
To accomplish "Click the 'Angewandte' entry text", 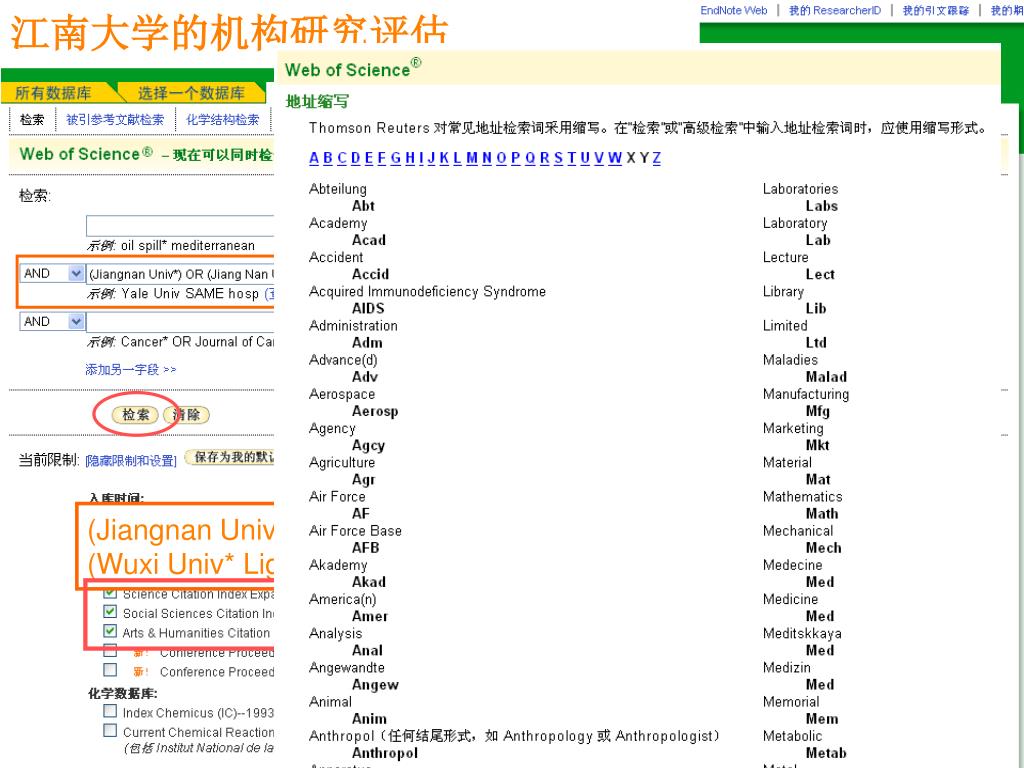I will pos(347,667).
